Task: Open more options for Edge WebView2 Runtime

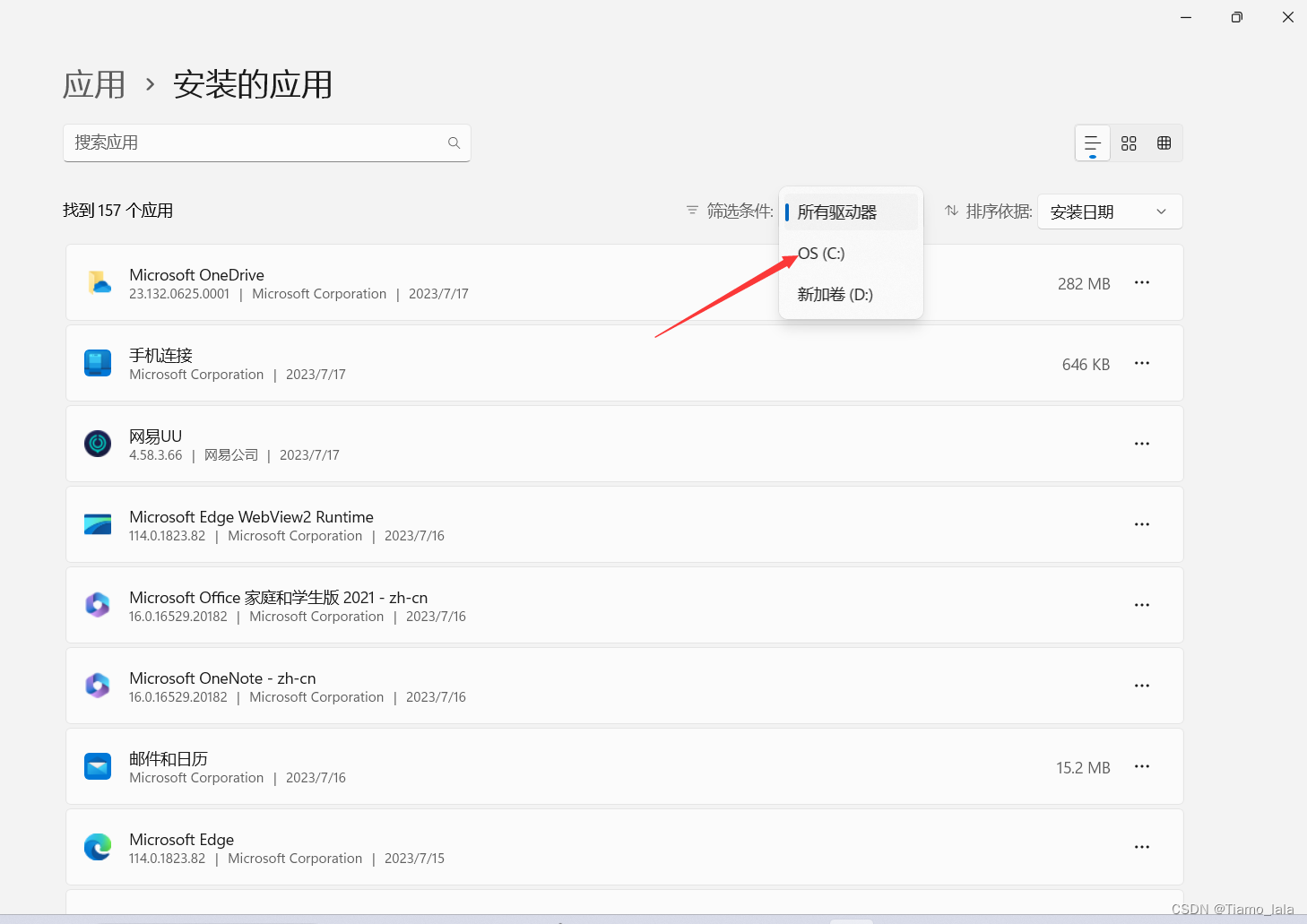Action: tap(1142, 524)
